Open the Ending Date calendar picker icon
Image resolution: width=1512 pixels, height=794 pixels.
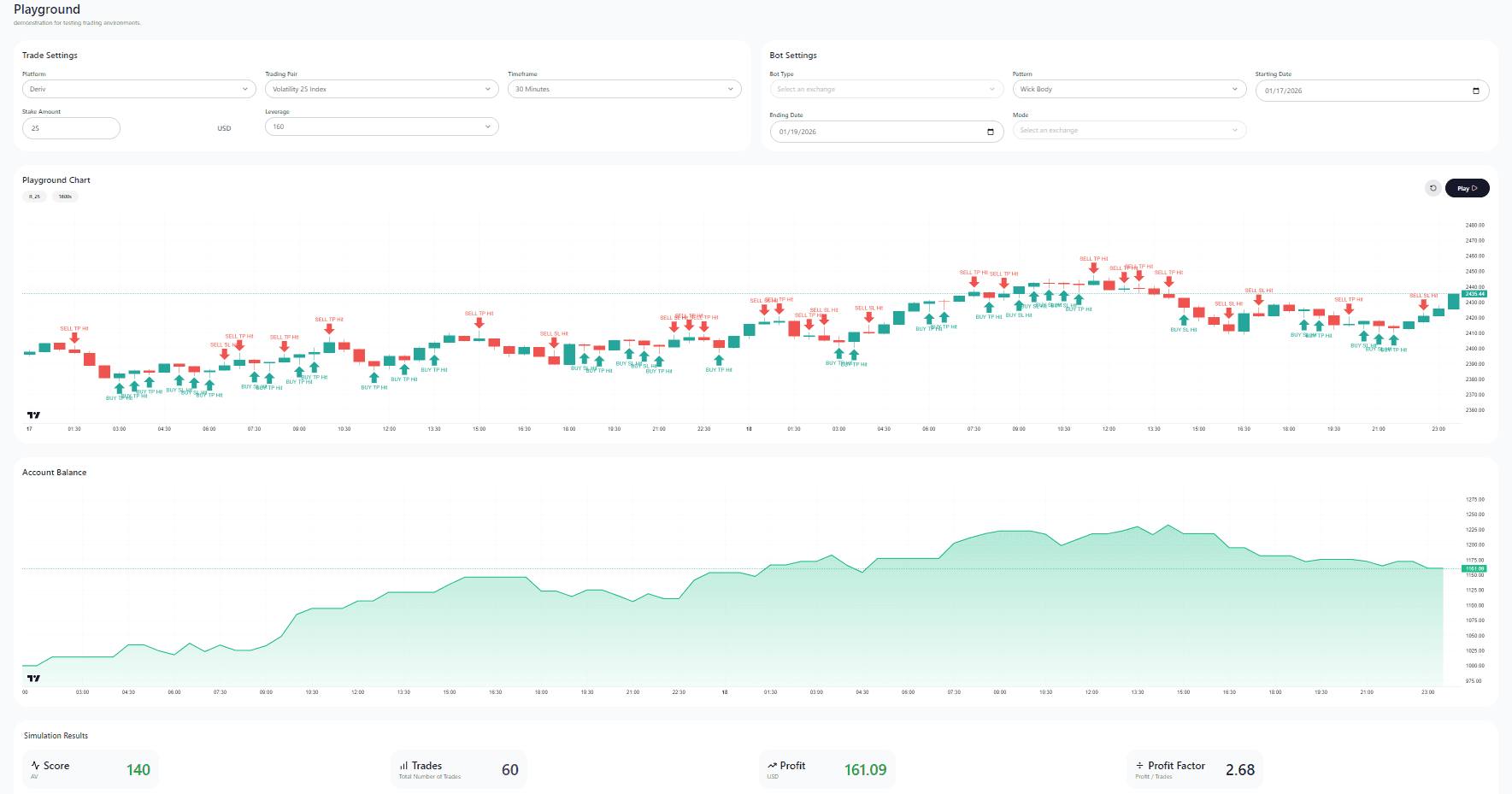pyautogui.click(x=990, y=132)
